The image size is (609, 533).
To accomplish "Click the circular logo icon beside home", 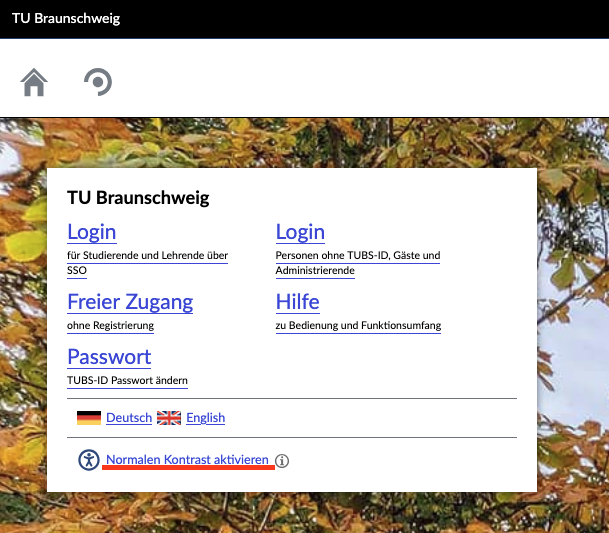I will [x=97, y=82].
